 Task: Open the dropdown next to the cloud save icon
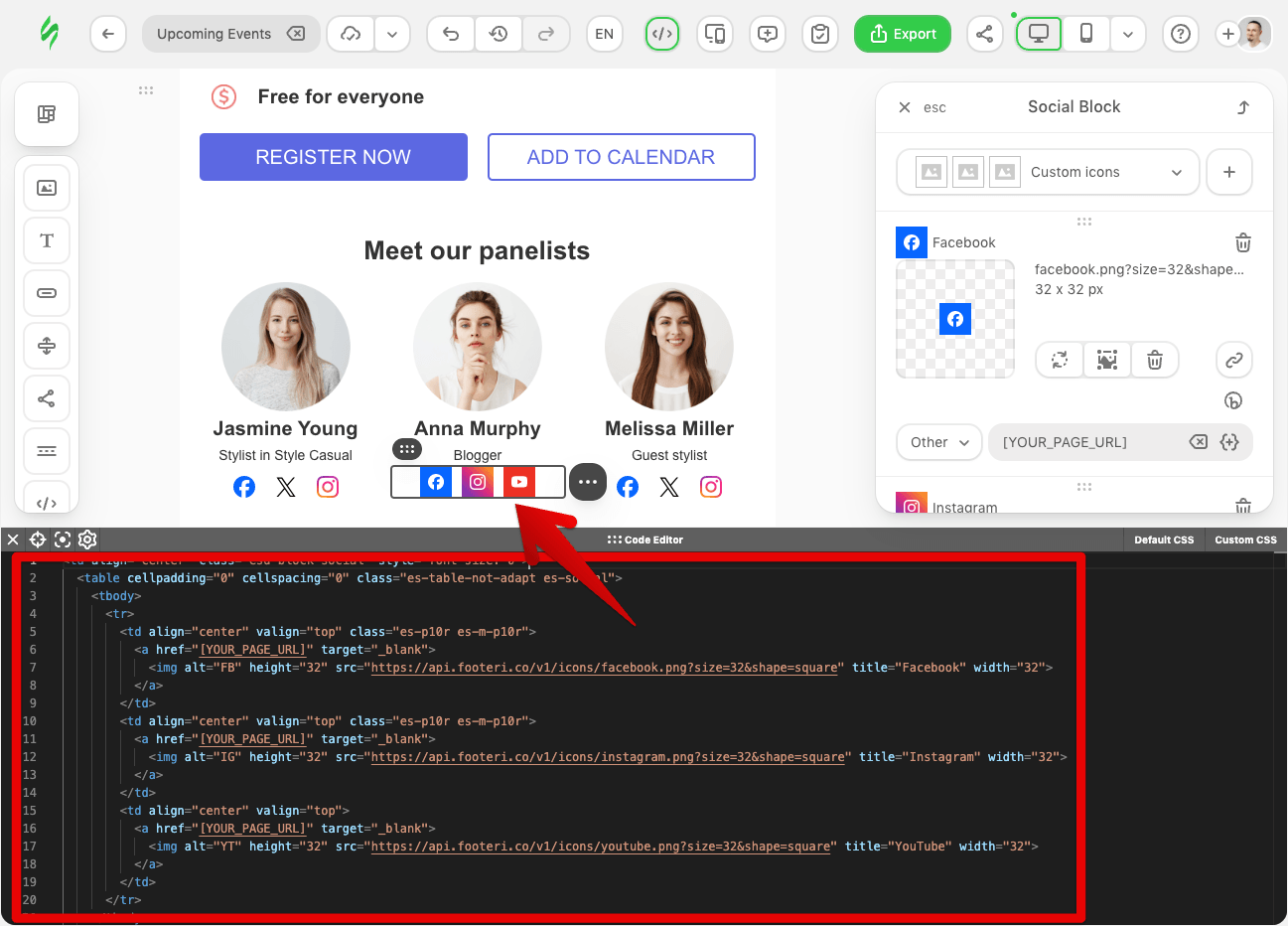pos(392,34)
